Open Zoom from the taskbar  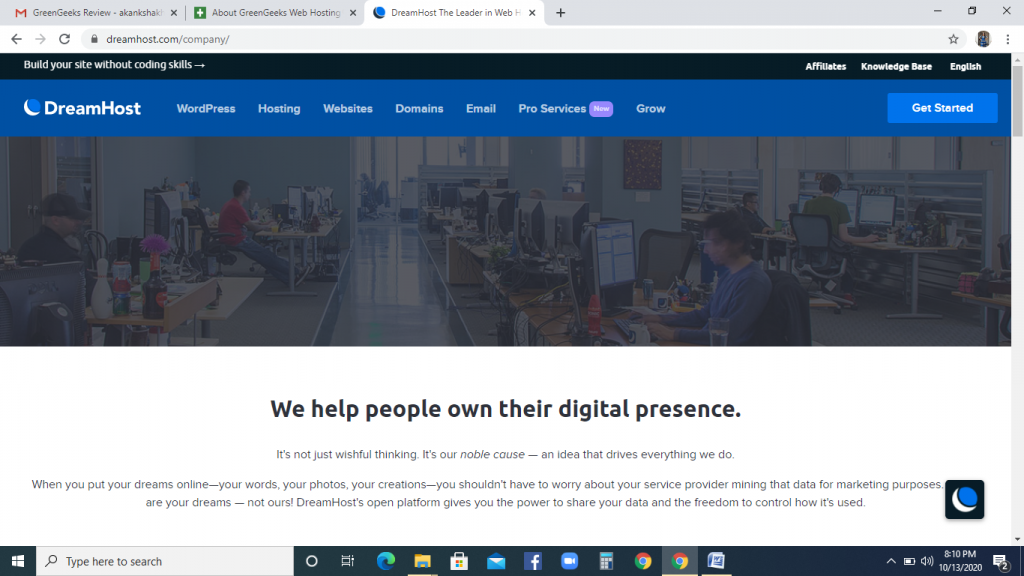569,561
